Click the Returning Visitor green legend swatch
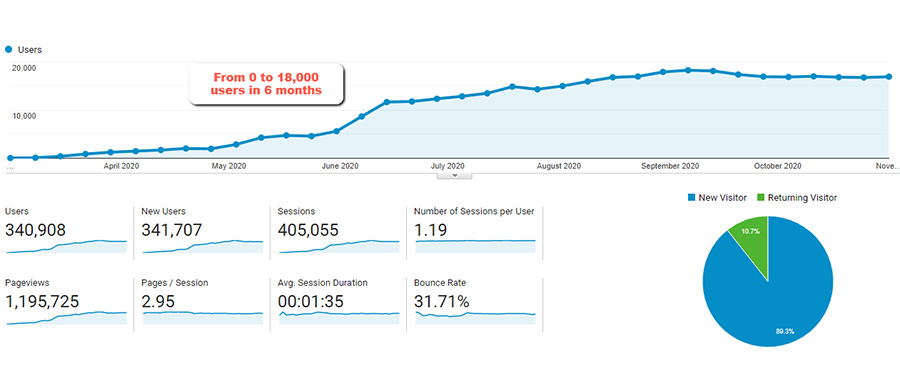The height and width of the screenshot is (384, 900). (761, 198)
